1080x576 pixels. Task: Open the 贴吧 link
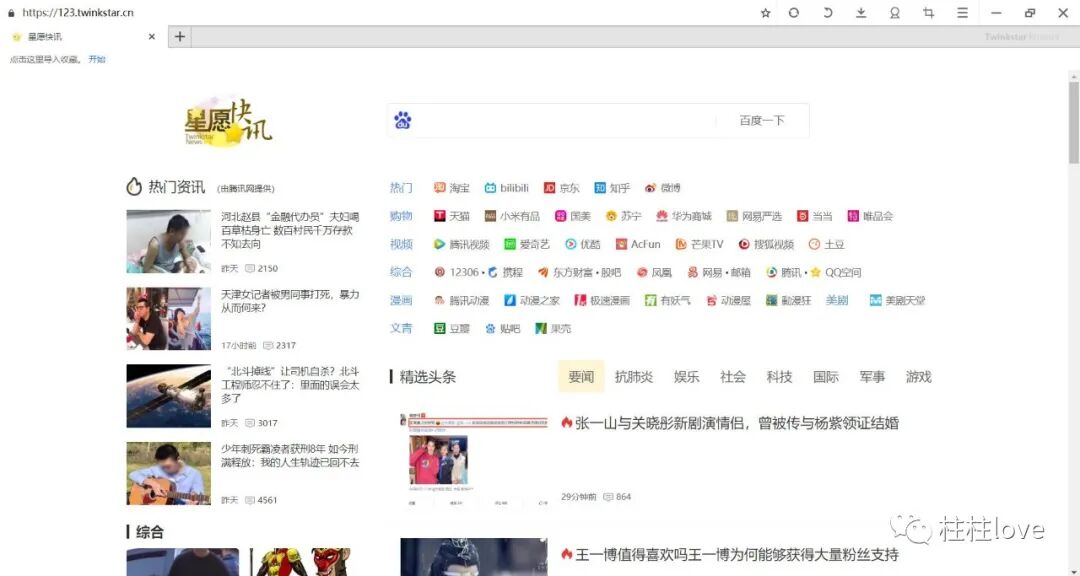[x=502, y=329]
